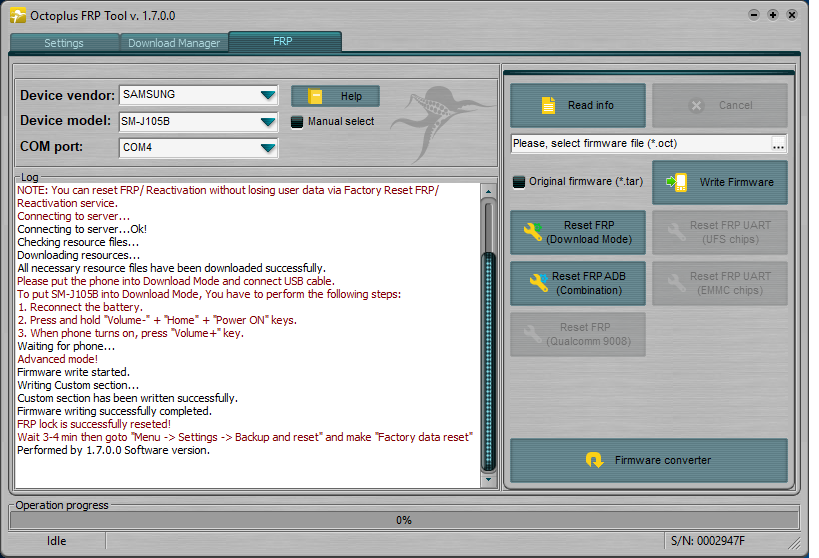Click log line "Downloading resources..."

click(78, 255)
